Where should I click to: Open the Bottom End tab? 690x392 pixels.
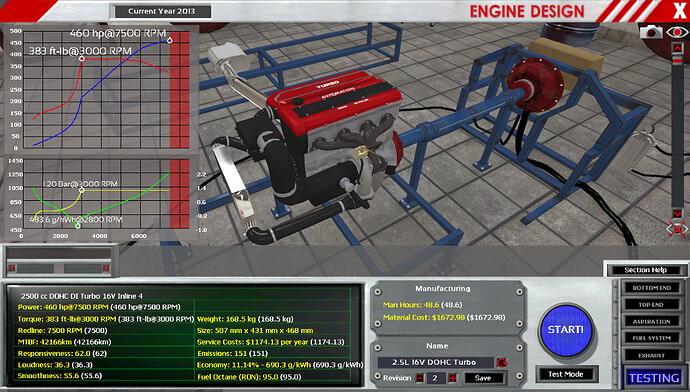(652, 288)
